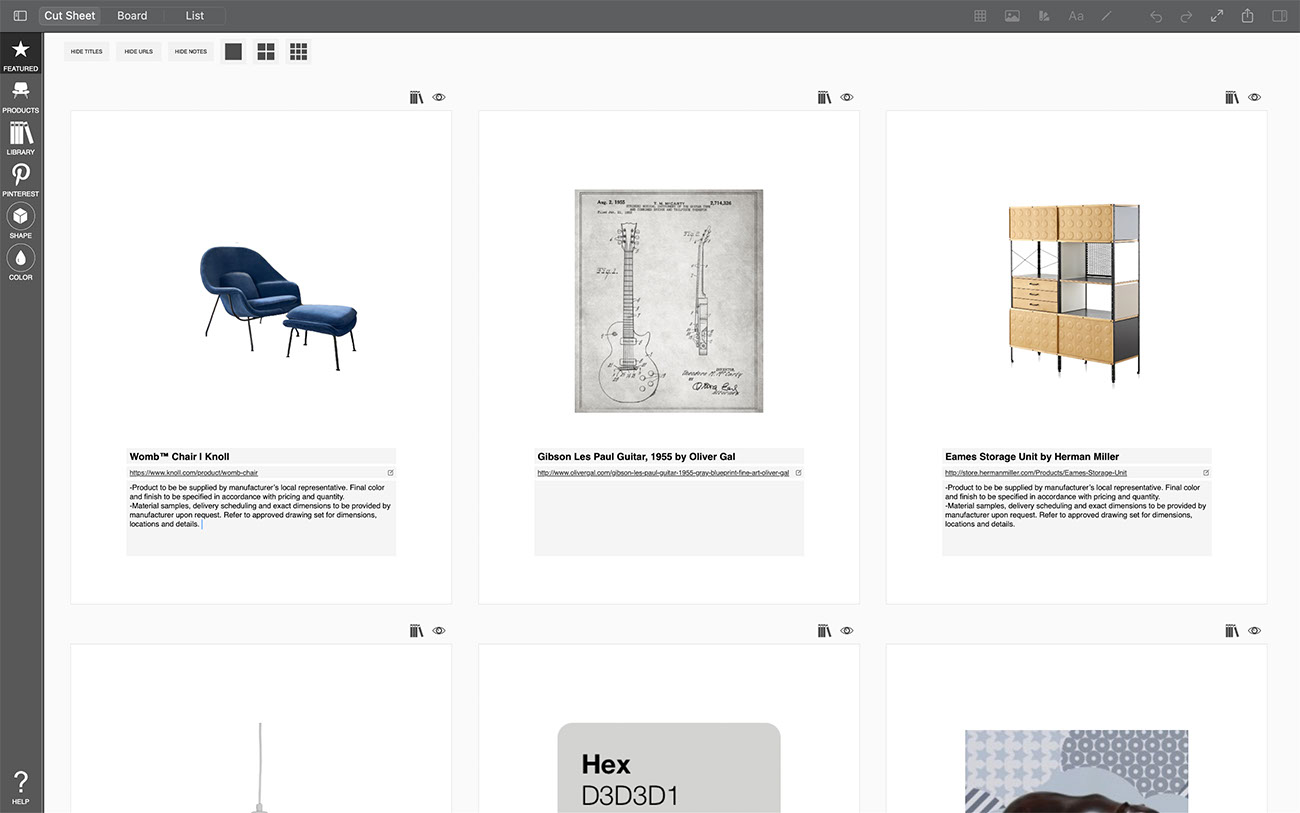The width and height of the screenshot is (1300, 813).
Task: Switch to the Board tab
Action: (x=132, y=16)
